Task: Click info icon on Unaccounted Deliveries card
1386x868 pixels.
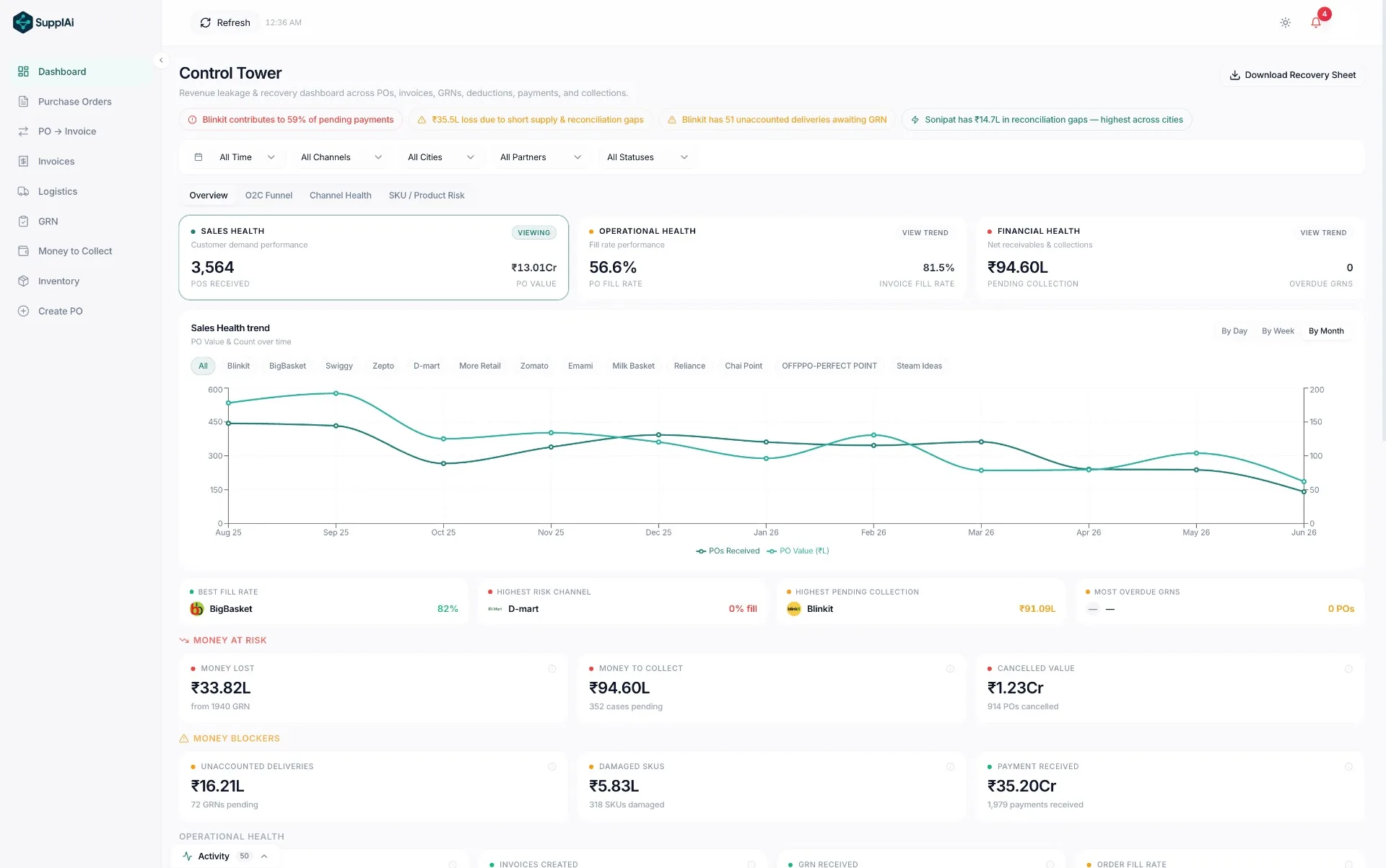Action: pyautogui.click(x=552, y=767)
